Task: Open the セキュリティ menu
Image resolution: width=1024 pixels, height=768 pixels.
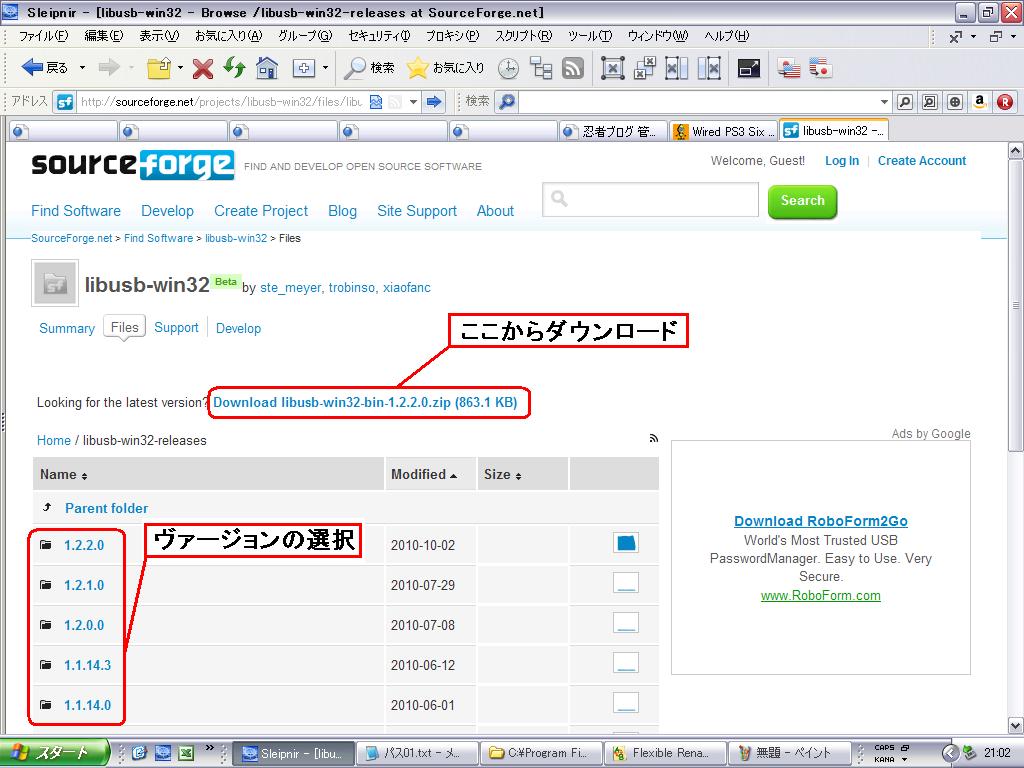Action: pos(379,36)
